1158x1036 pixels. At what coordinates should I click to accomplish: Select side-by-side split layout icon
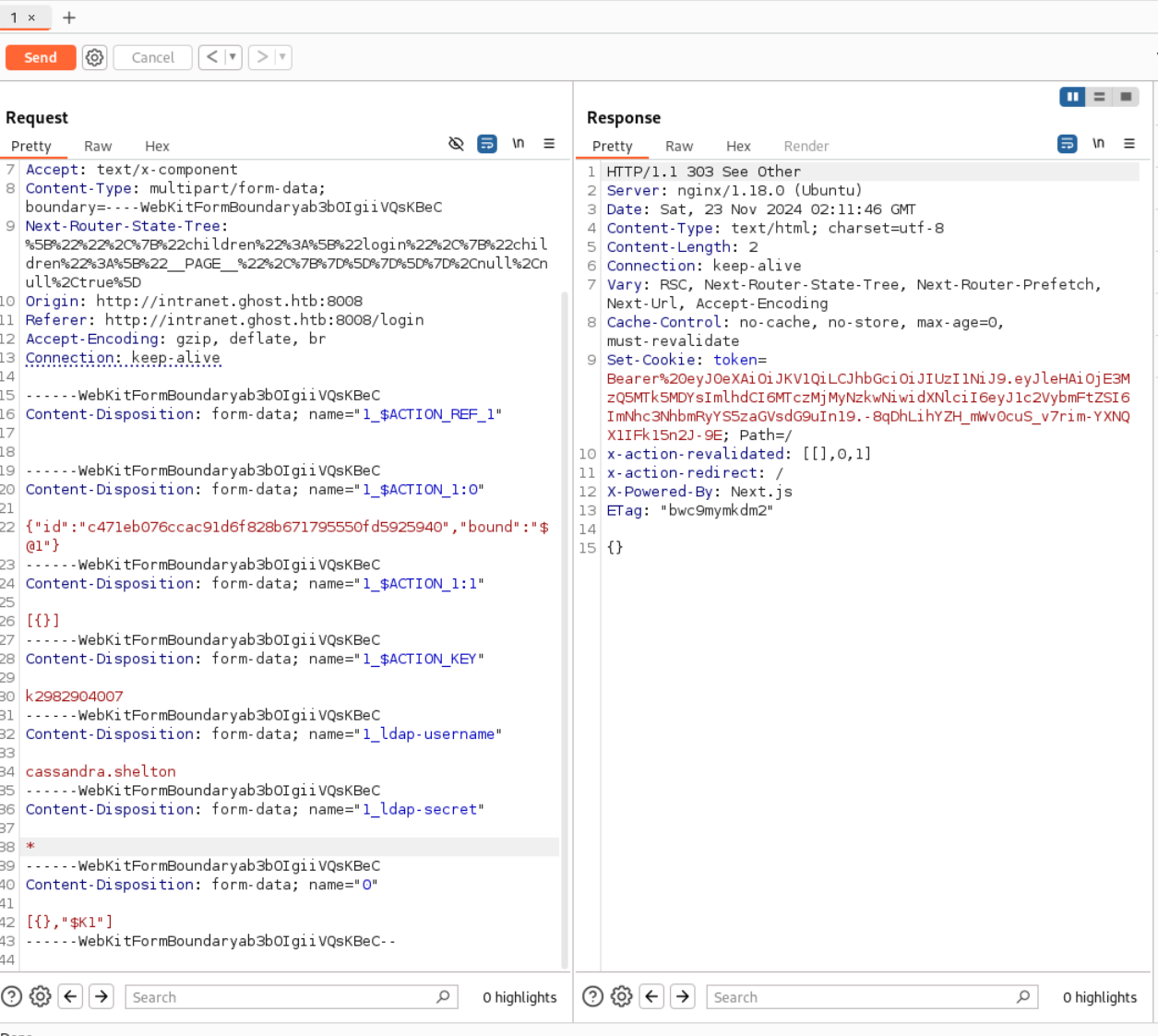click(x=1072, y=97)
